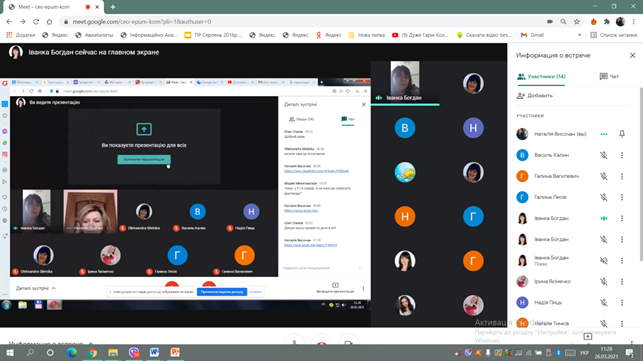Select the Meet – ceo-epum-kom browser tab
Screen dimensions: 643x361
tap(53, 7)
